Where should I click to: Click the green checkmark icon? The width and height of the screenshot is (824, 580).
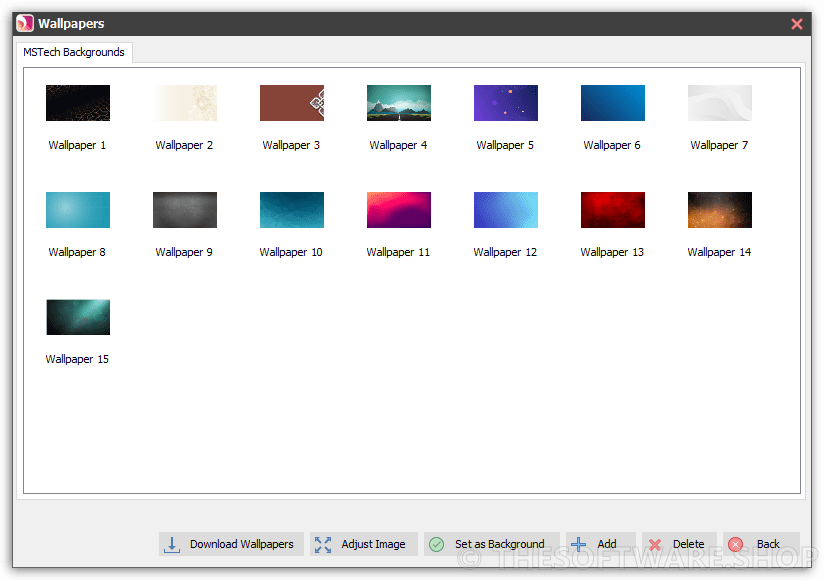[x=436, y=544]
